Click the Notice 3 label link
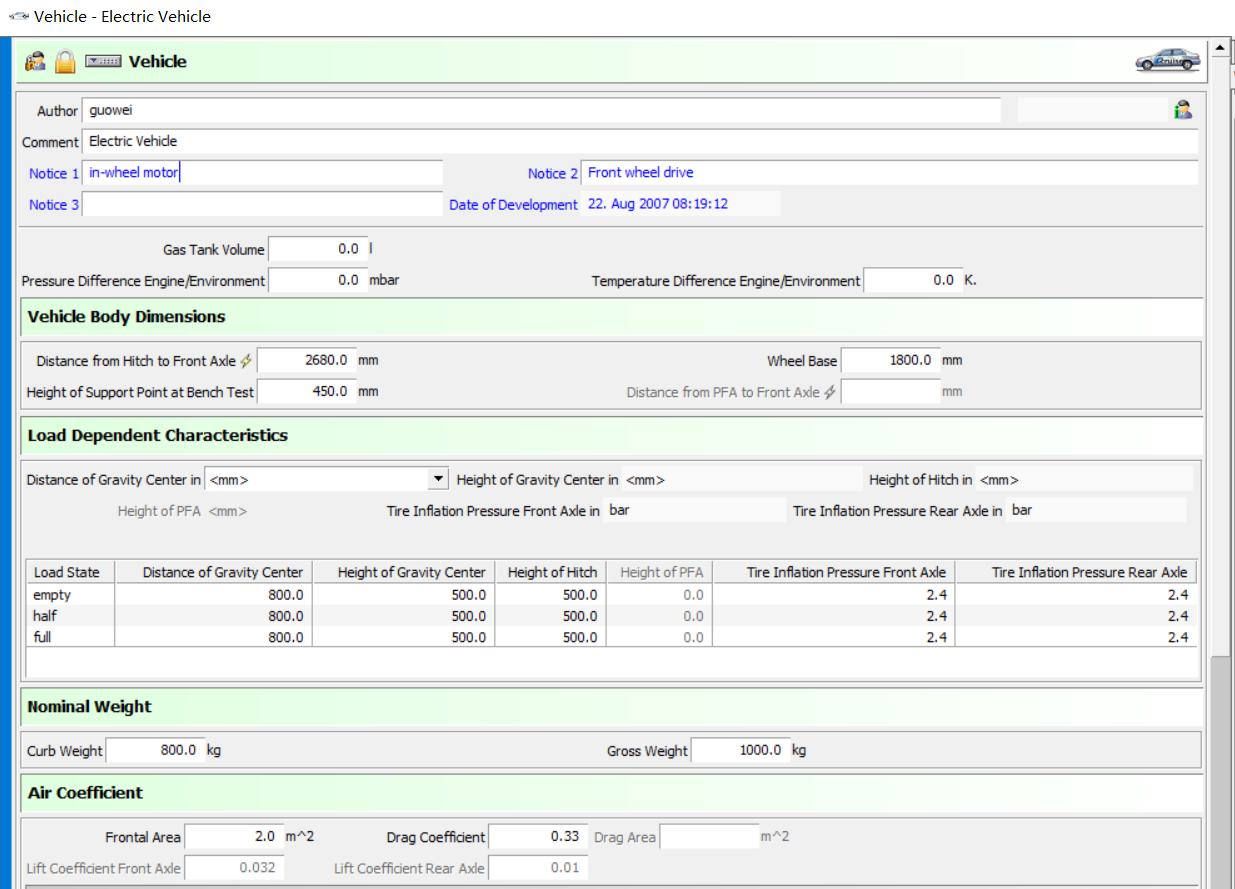This screenshot has height=889, width=1235. coord(54,205)
